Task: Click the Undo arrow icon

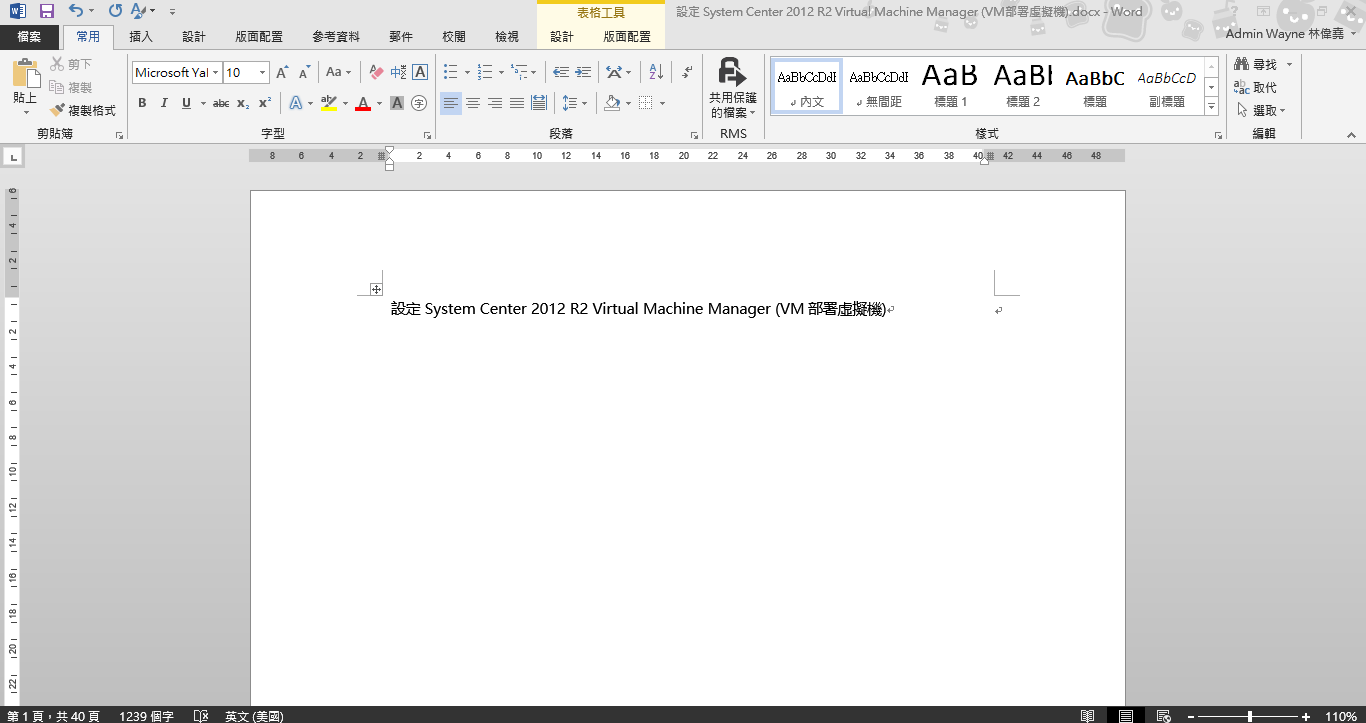Action: (76, 11)
